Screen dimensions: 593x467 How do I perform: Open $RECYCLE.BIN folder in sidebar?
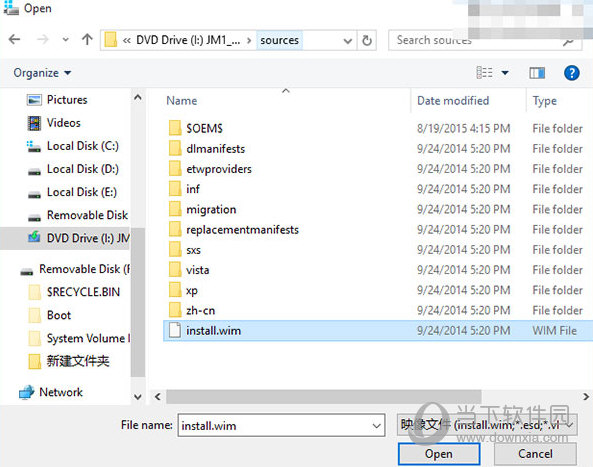pyautogui.click(x=83, y=292)
